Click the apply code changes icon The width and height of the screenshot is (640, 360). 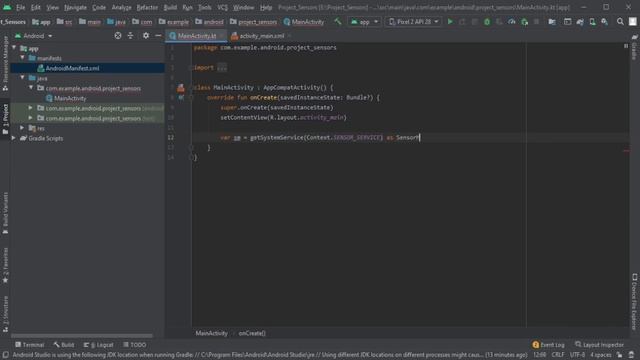click(475, 22)
